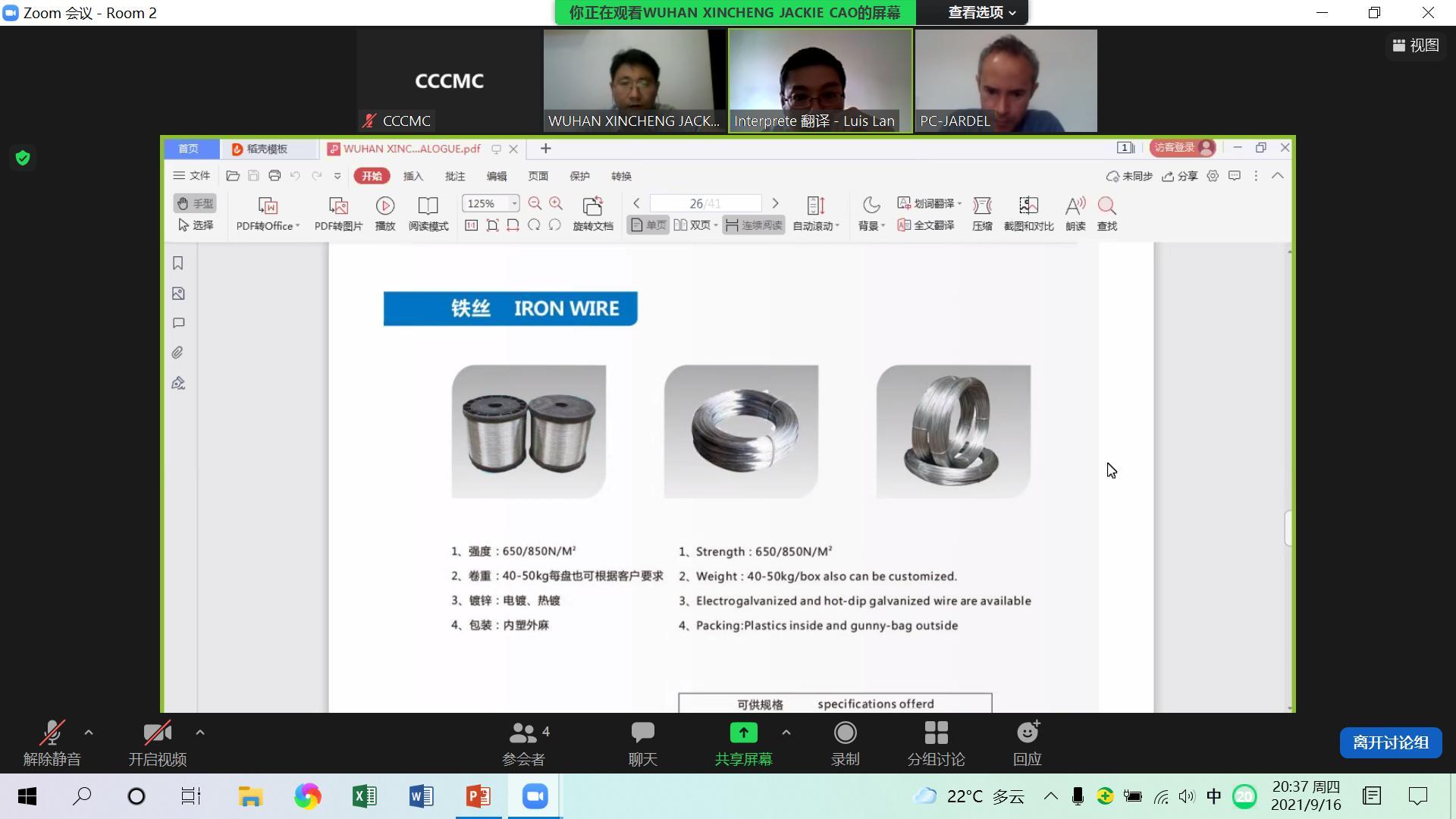Expand video options arrow beside 开启视频
The width and height of the screenshot is (1456, 819).
(x=200, y=733)
